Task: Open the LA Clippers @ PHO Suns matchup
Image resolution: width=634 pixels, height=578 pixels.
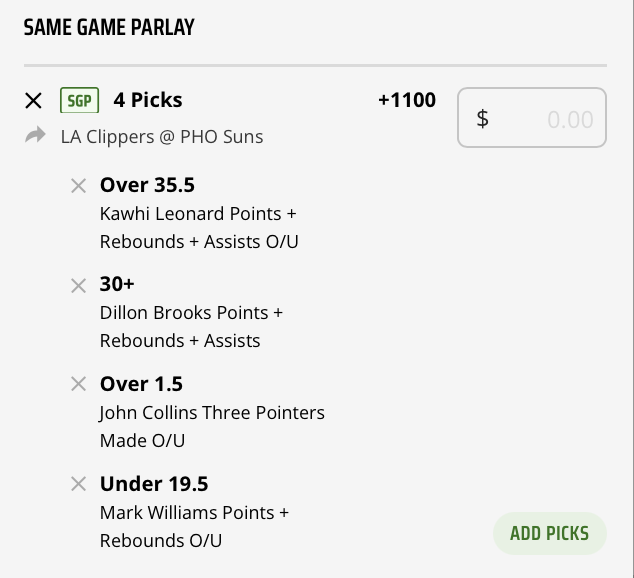Action: click(x=161, y=136)
